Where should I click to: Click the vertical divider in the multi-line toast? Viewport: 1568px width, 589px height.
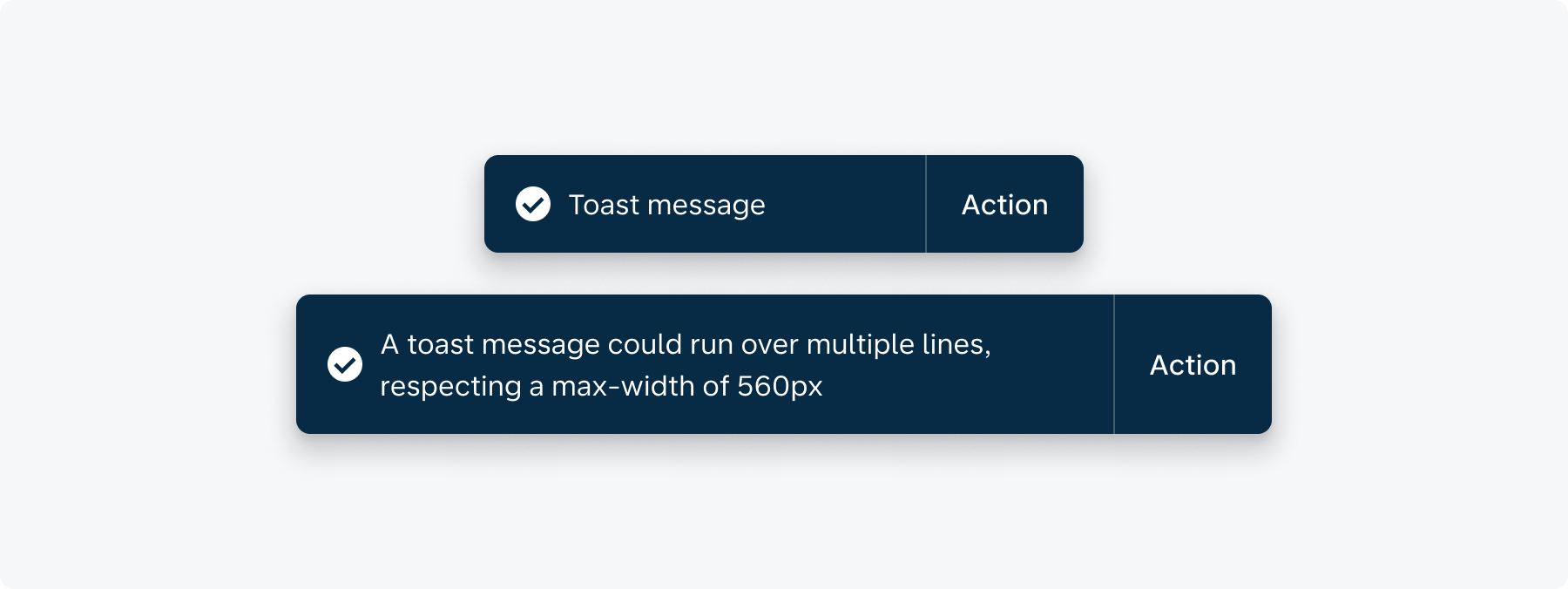click(1113, 364)
